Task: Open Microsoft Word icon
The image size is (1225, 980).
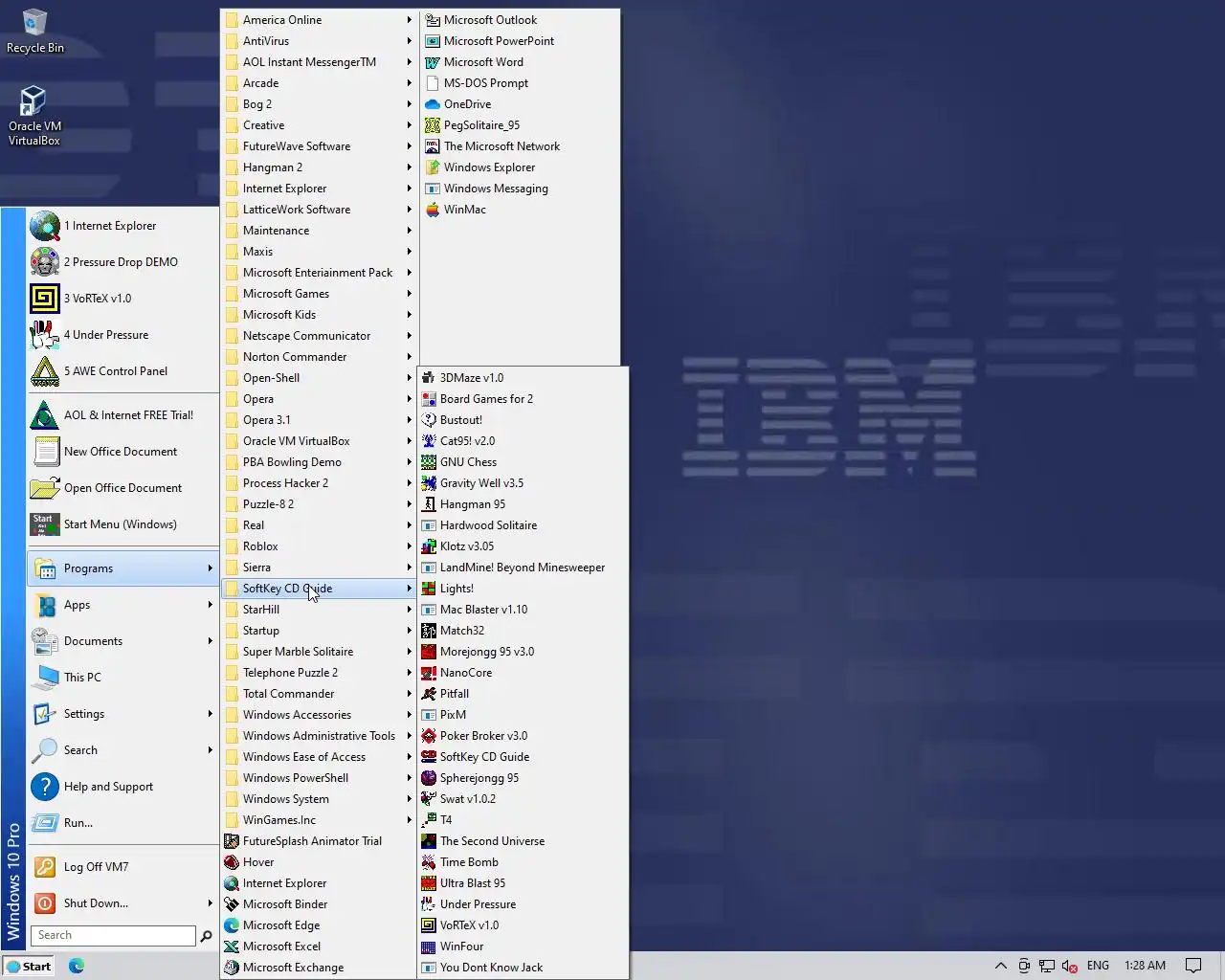Action: [433, 62]
